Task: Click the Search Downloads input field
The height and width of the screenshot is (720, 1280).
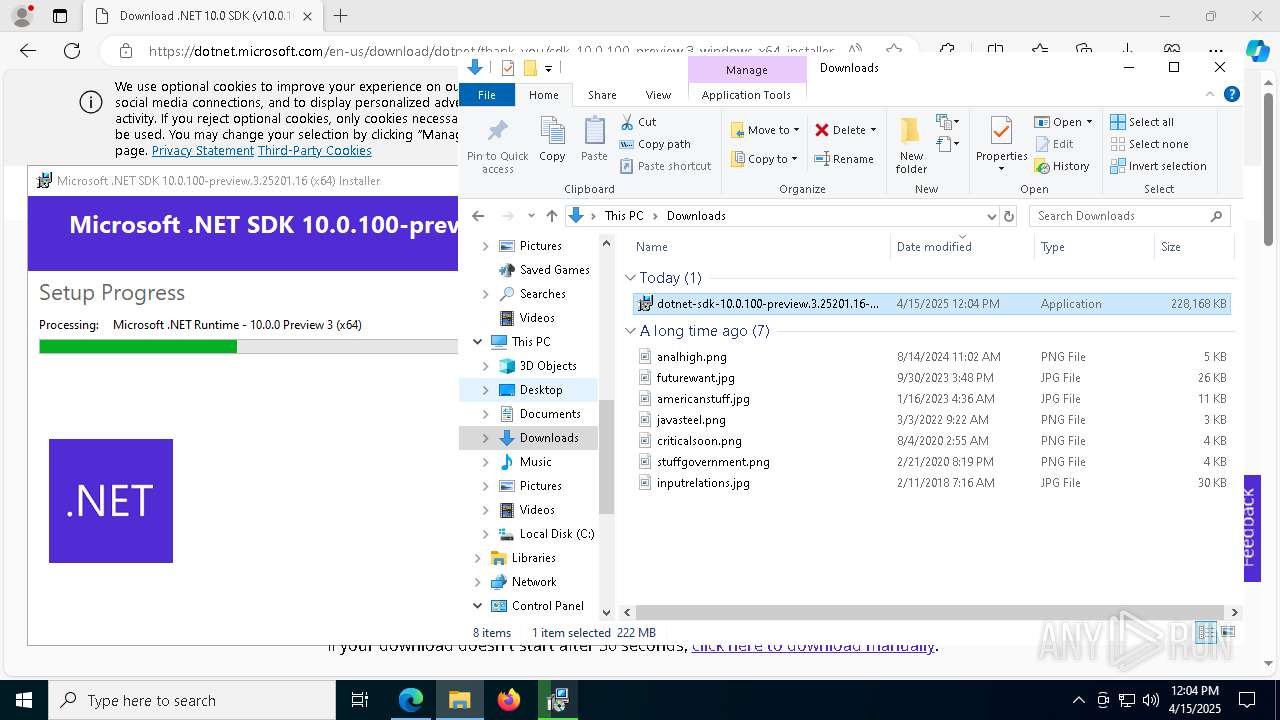Action: coord(1120,216)
